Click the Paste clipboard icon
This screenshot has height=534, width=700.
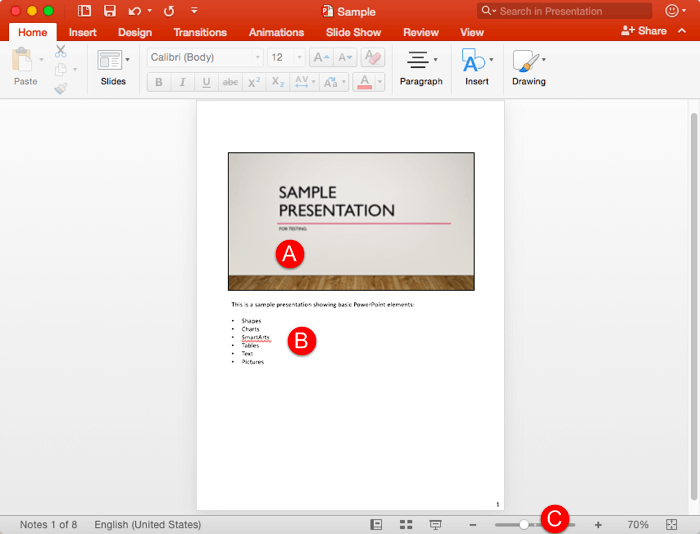tap(22, 59)
